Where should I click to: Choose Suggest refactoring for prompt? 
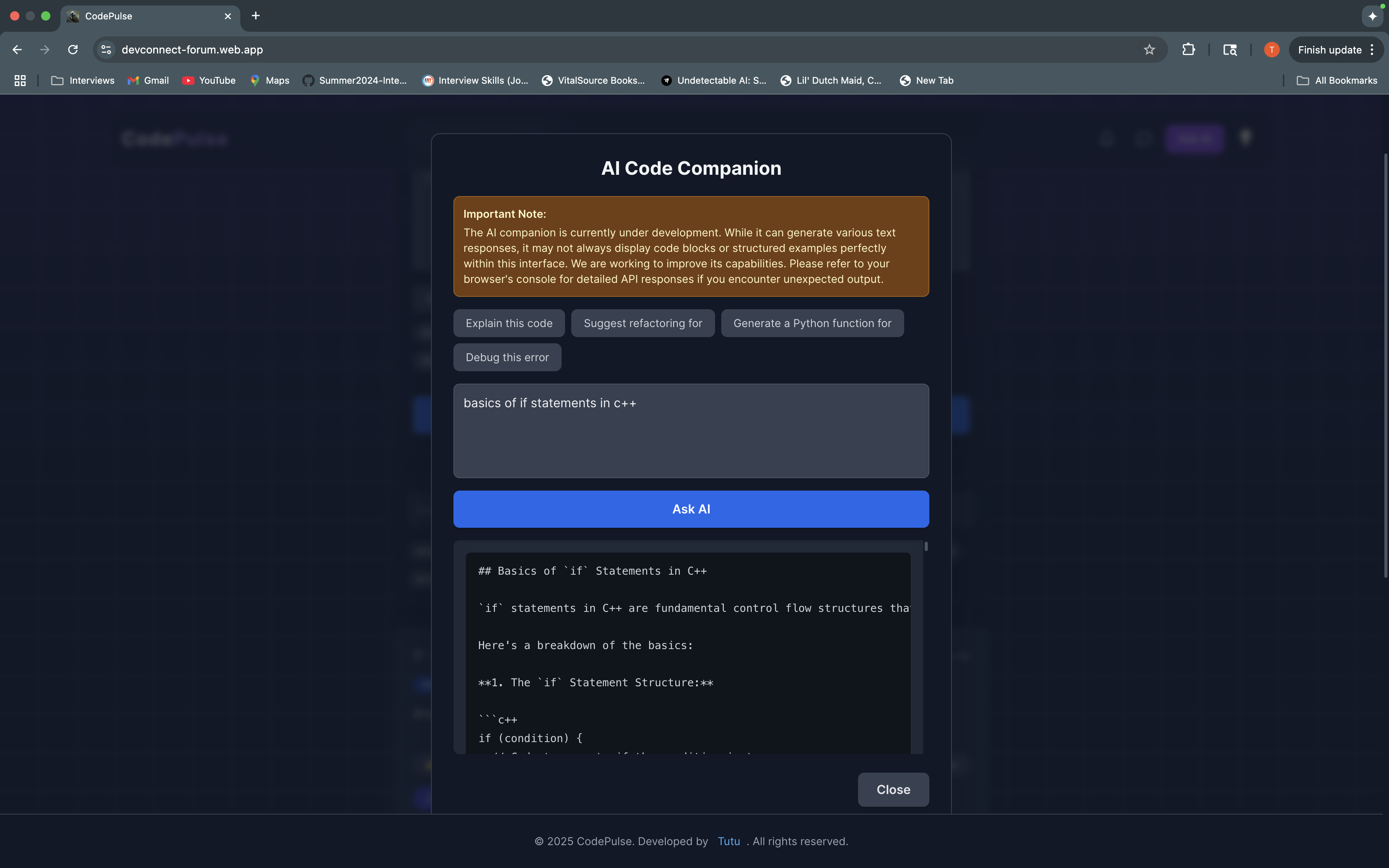pos(643,323)
